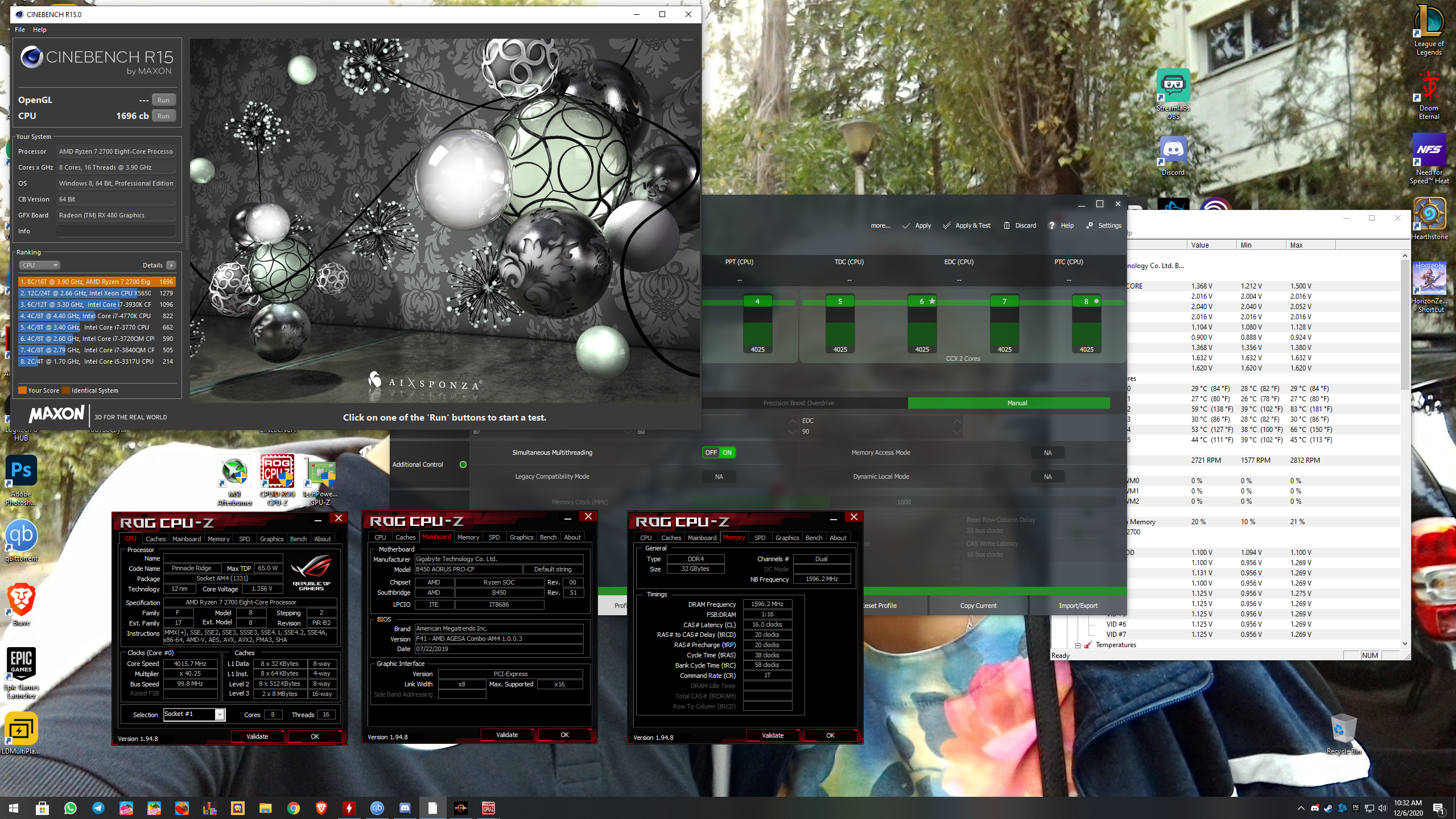Screen dimensions: 1456x819
Task: Open Streamlabs OBS desktop icon
Action: tap(1173, 94)
